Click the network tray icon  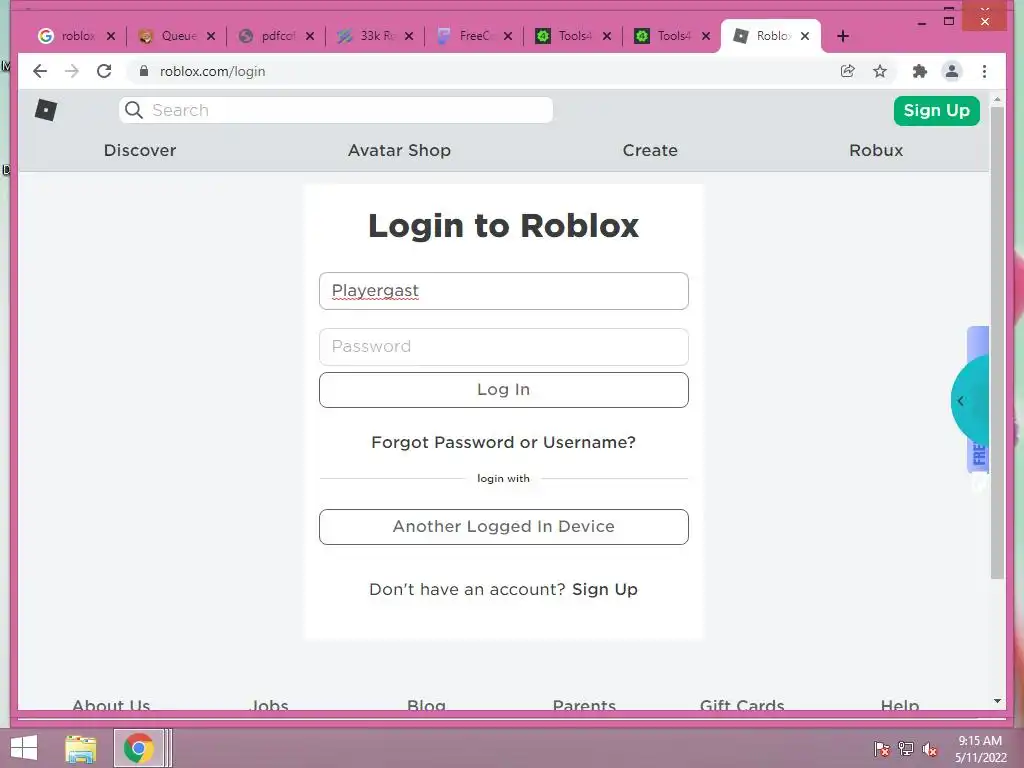[906, 749]
